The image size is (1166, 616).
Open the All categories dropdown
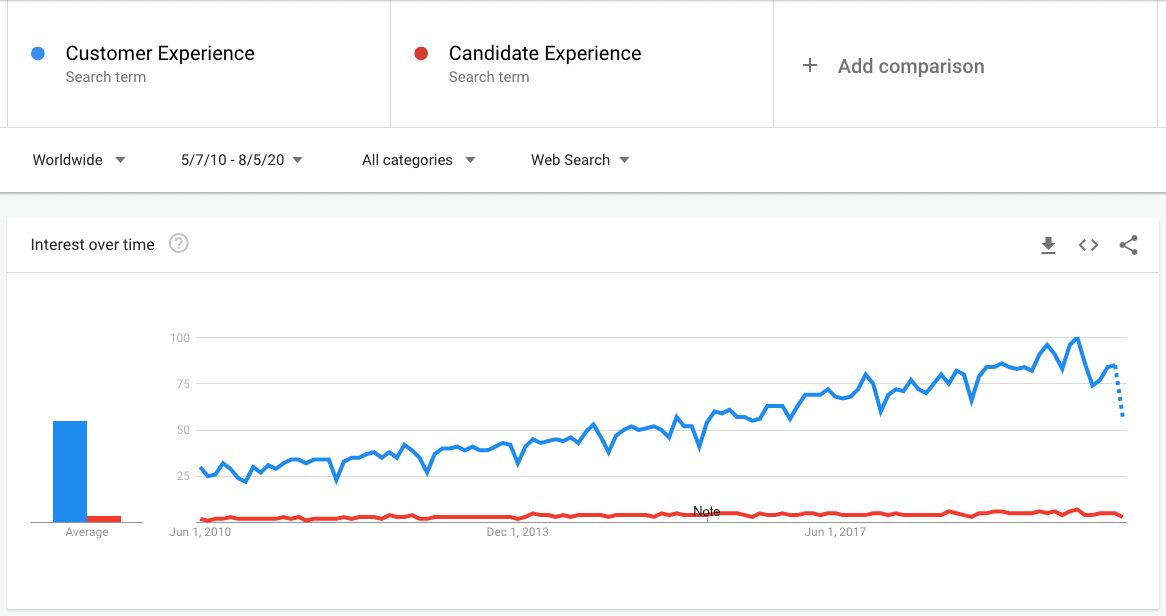point(418,160)
